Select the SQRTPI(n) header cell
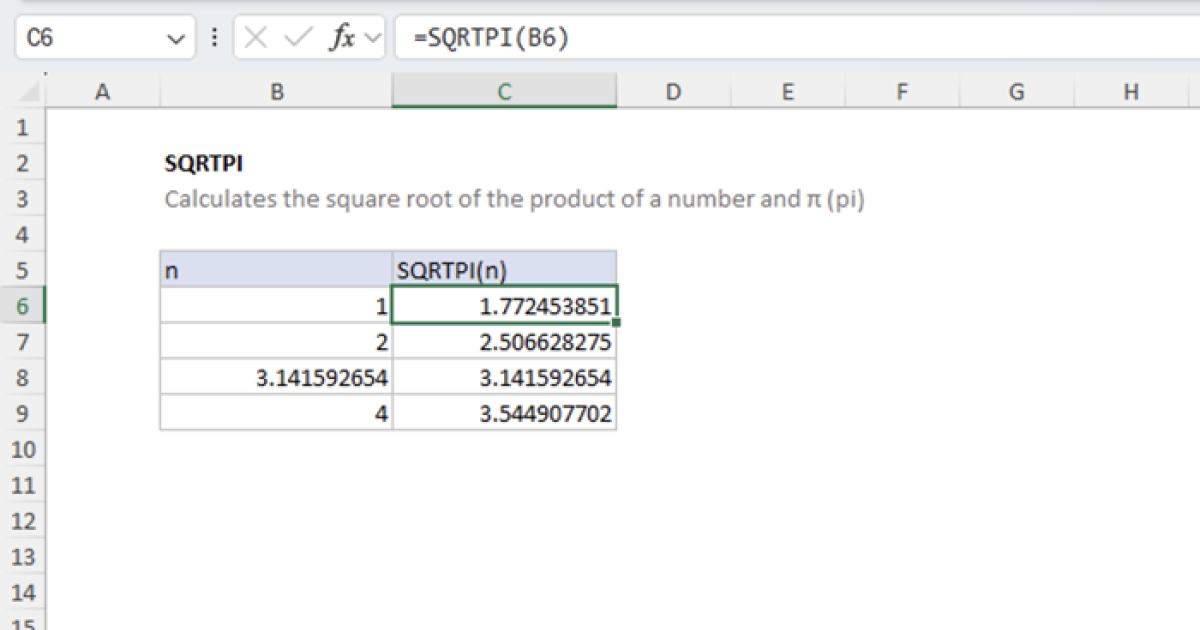 pyautogui.click(x=504, y=269)
